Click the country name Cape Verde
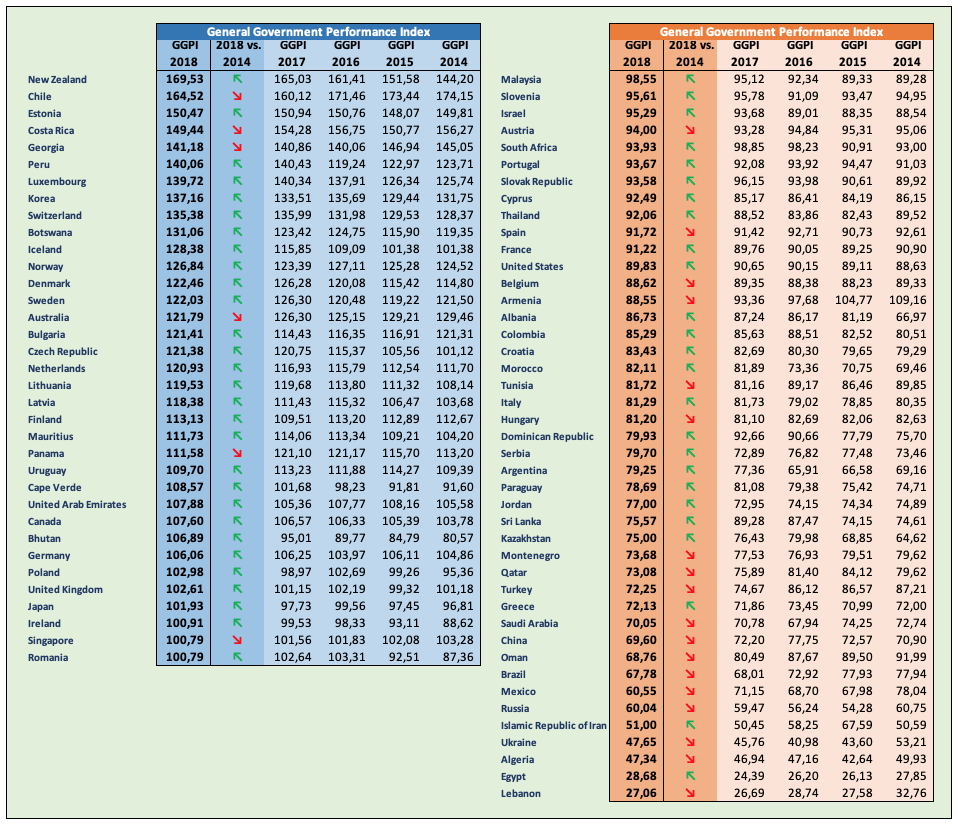Screen dimensions: 958x826 tap(54, 488)
